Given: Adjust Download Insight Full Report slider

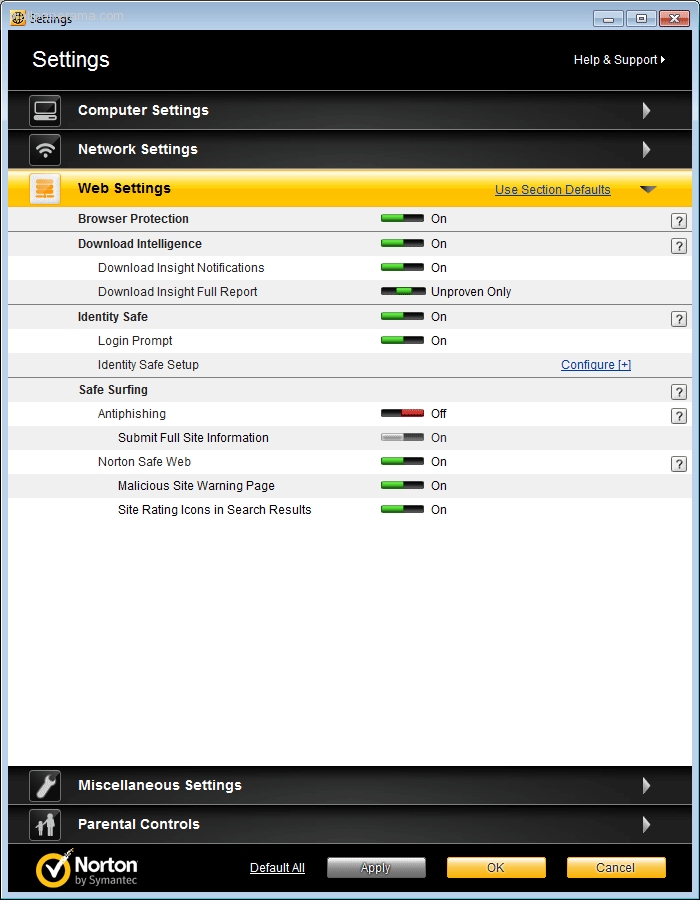Looking at the screenshot, I should [403, 292].
